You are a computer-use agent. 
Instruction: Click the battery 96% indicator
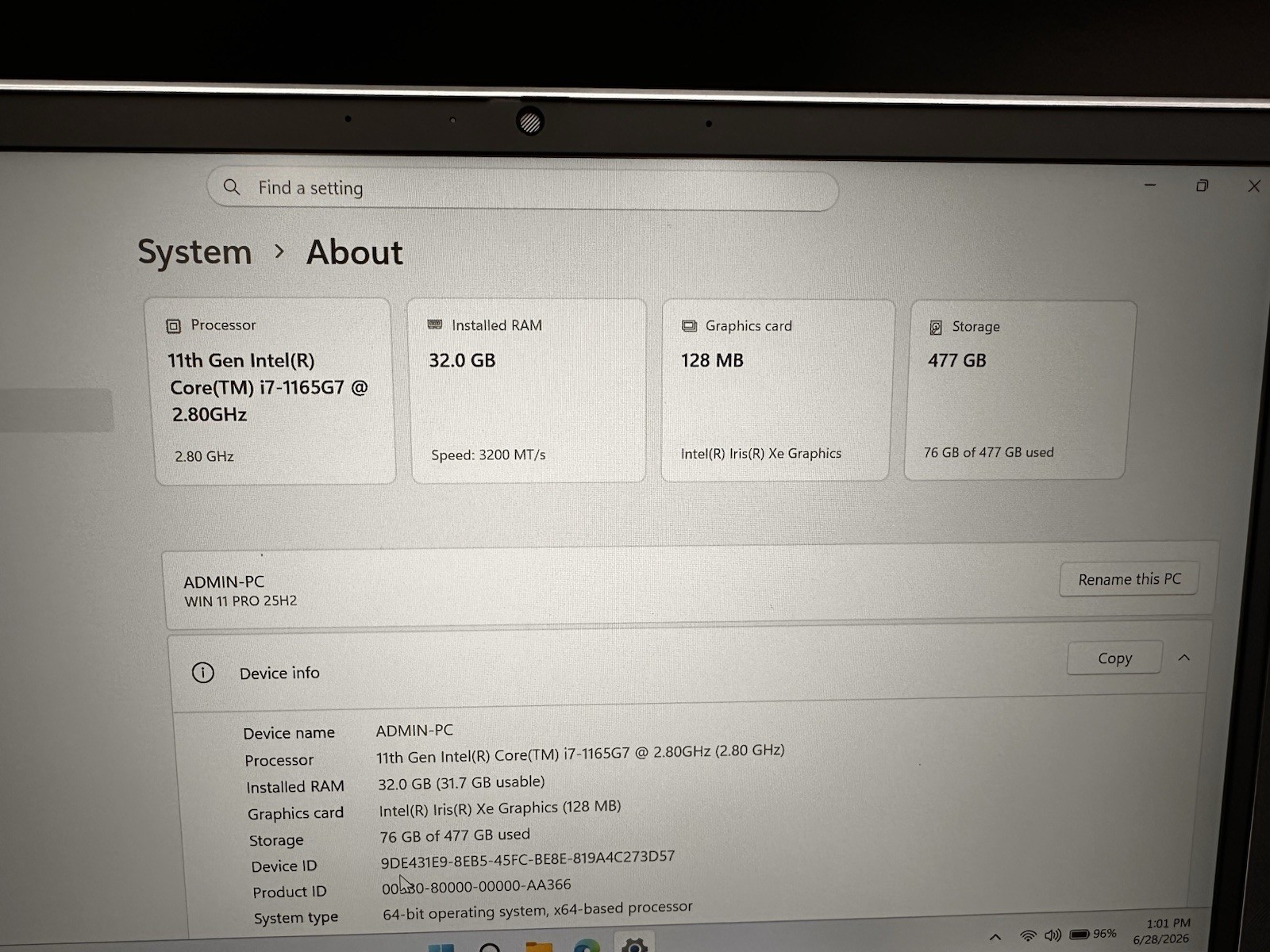click(x=1093, y=934)
